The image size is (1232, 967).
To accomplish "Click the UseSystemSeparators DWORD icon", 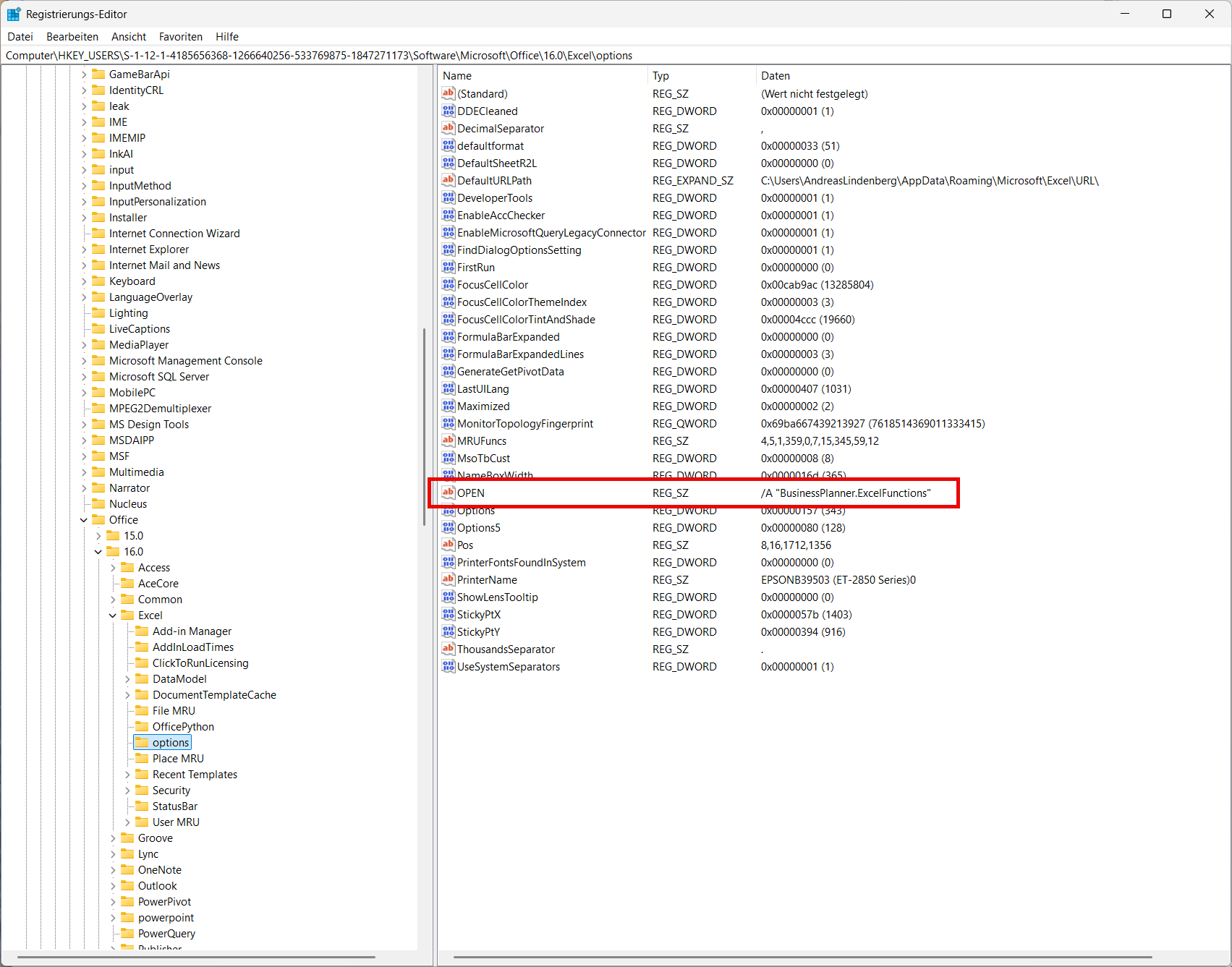I will pyautogui.click(x=449, y=666).
